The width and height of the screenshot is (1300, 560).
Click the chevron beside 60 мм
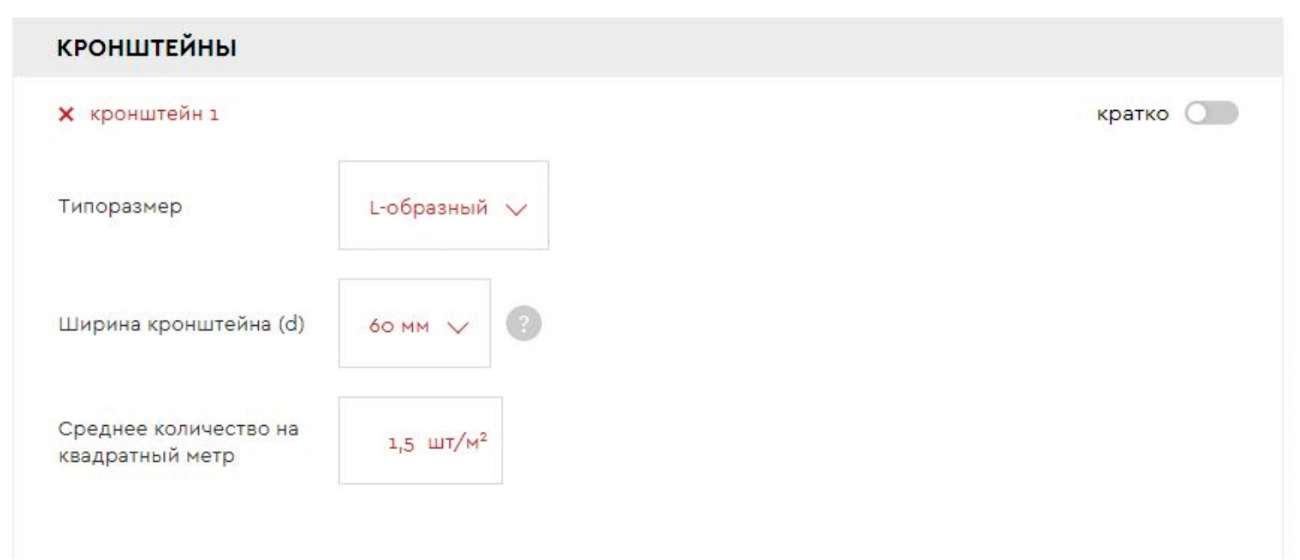tap(458, 328)
